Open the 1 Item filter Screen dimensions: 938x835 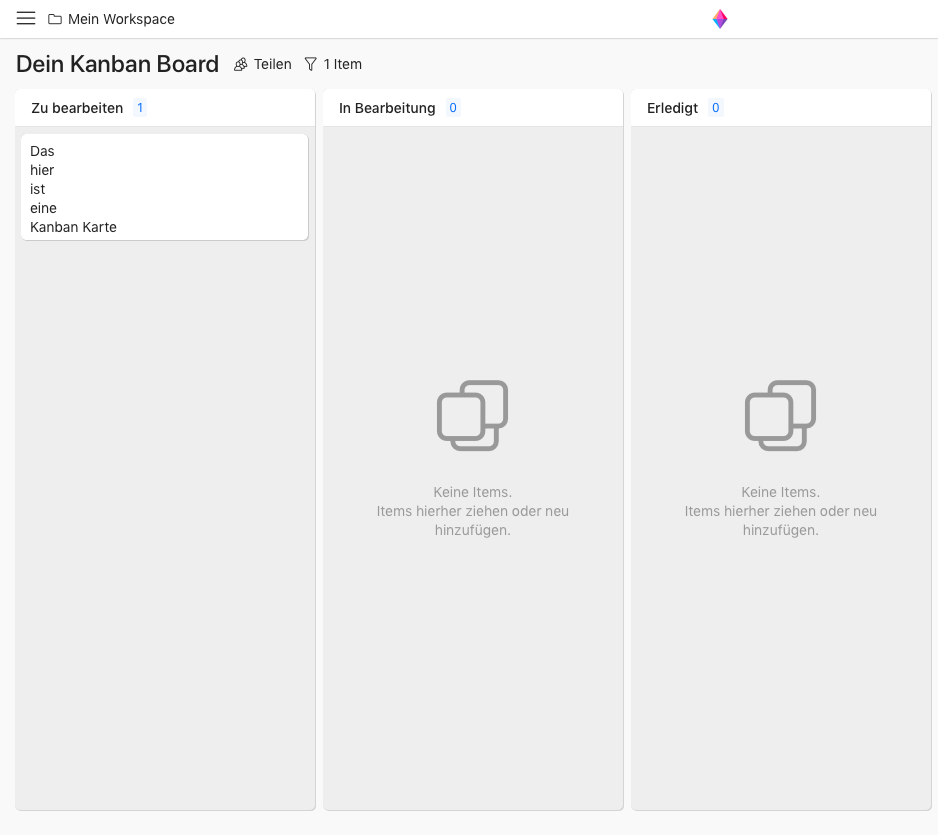tap(333, 65)
